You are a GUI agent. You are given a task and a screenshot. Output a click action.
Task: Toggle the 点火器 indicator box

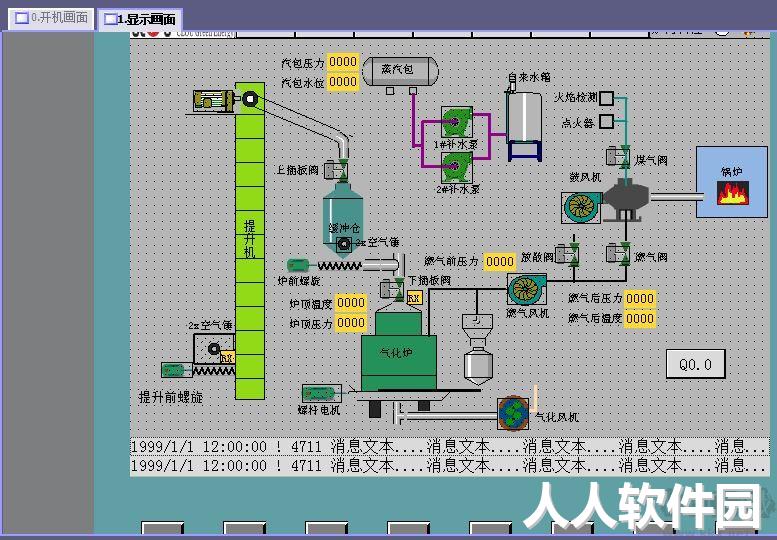(x=607, y=121)
